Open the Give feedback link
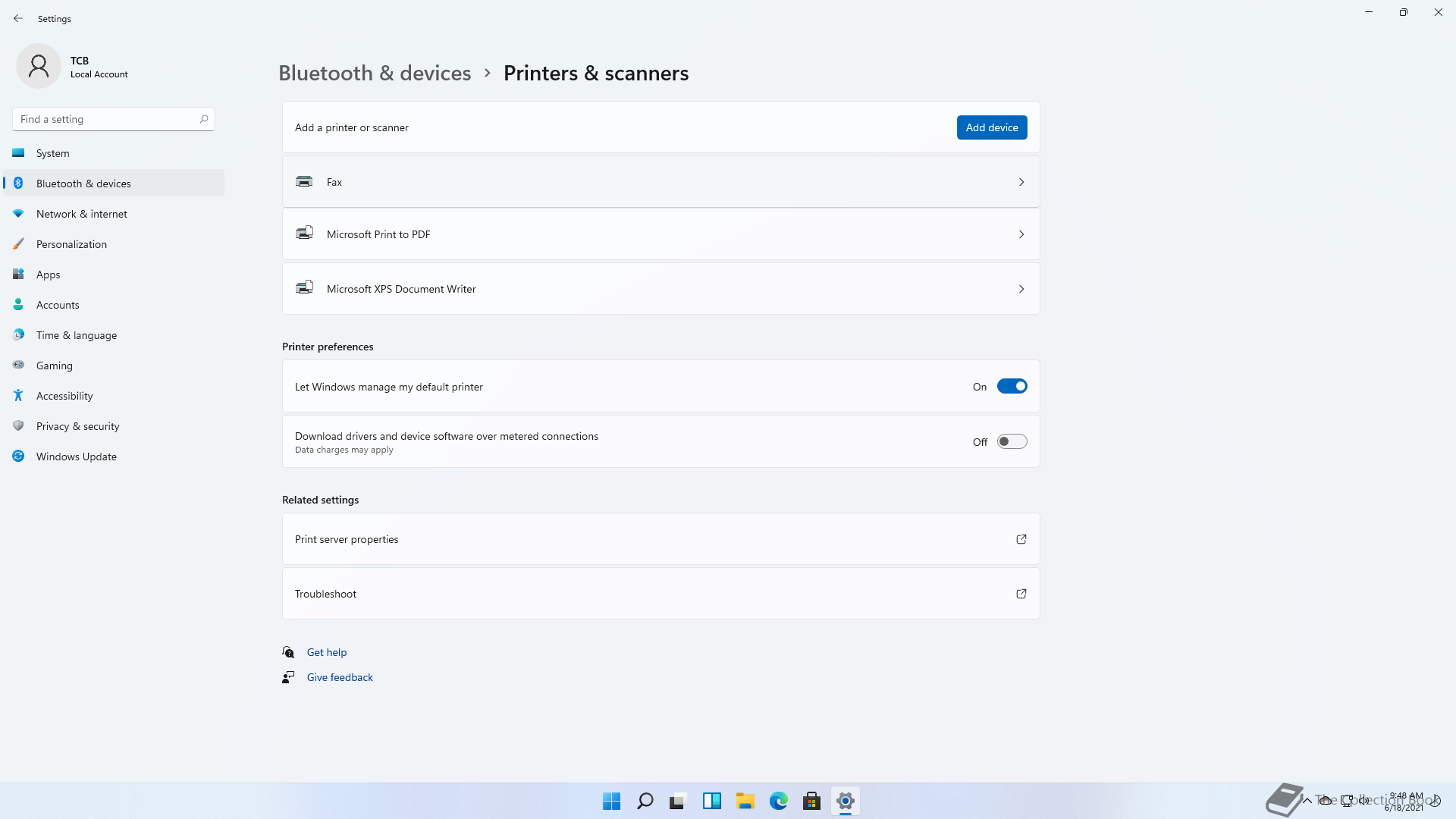Viewport: 1456px width, 819px height. (x=340, y=677)
